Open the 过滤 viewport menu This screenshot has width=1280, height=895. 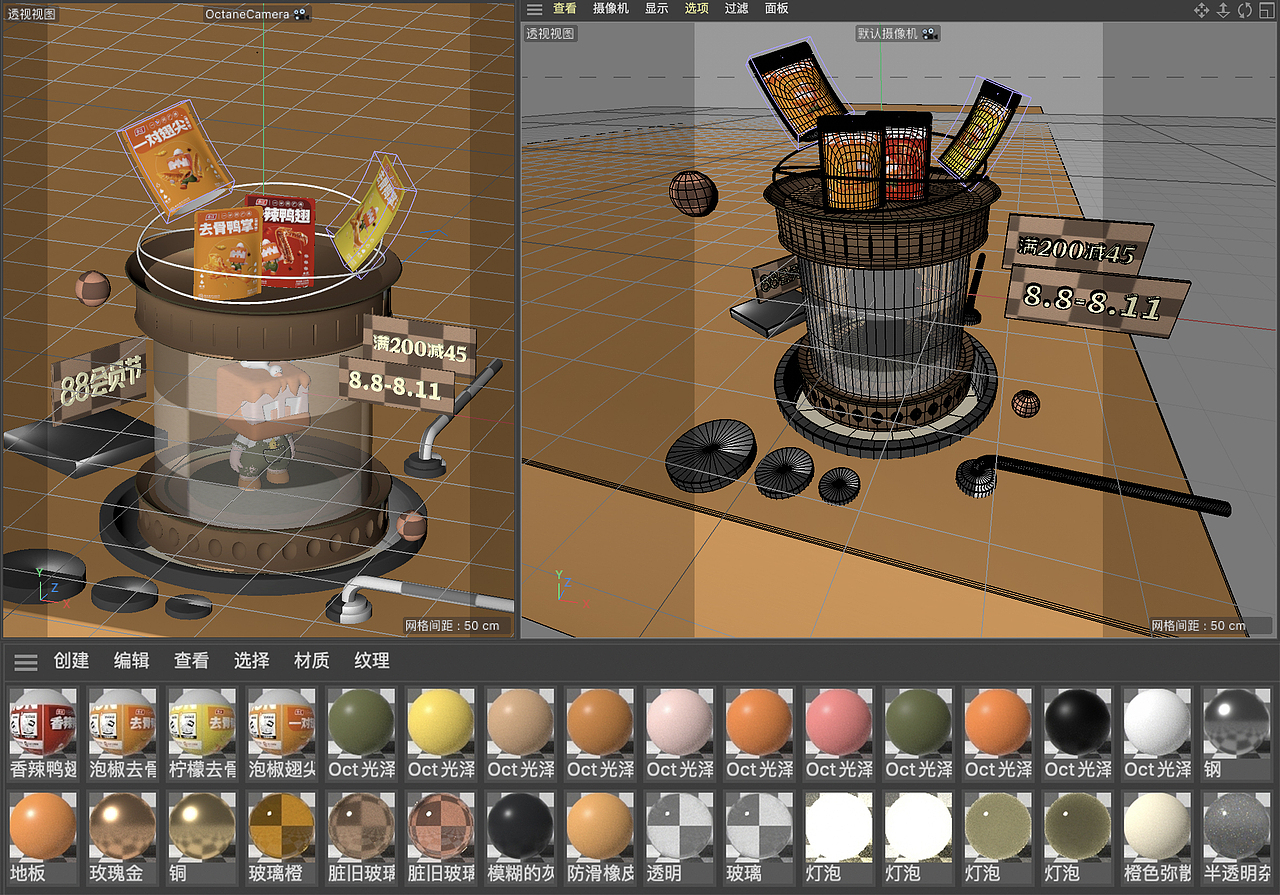pos(737,9)
